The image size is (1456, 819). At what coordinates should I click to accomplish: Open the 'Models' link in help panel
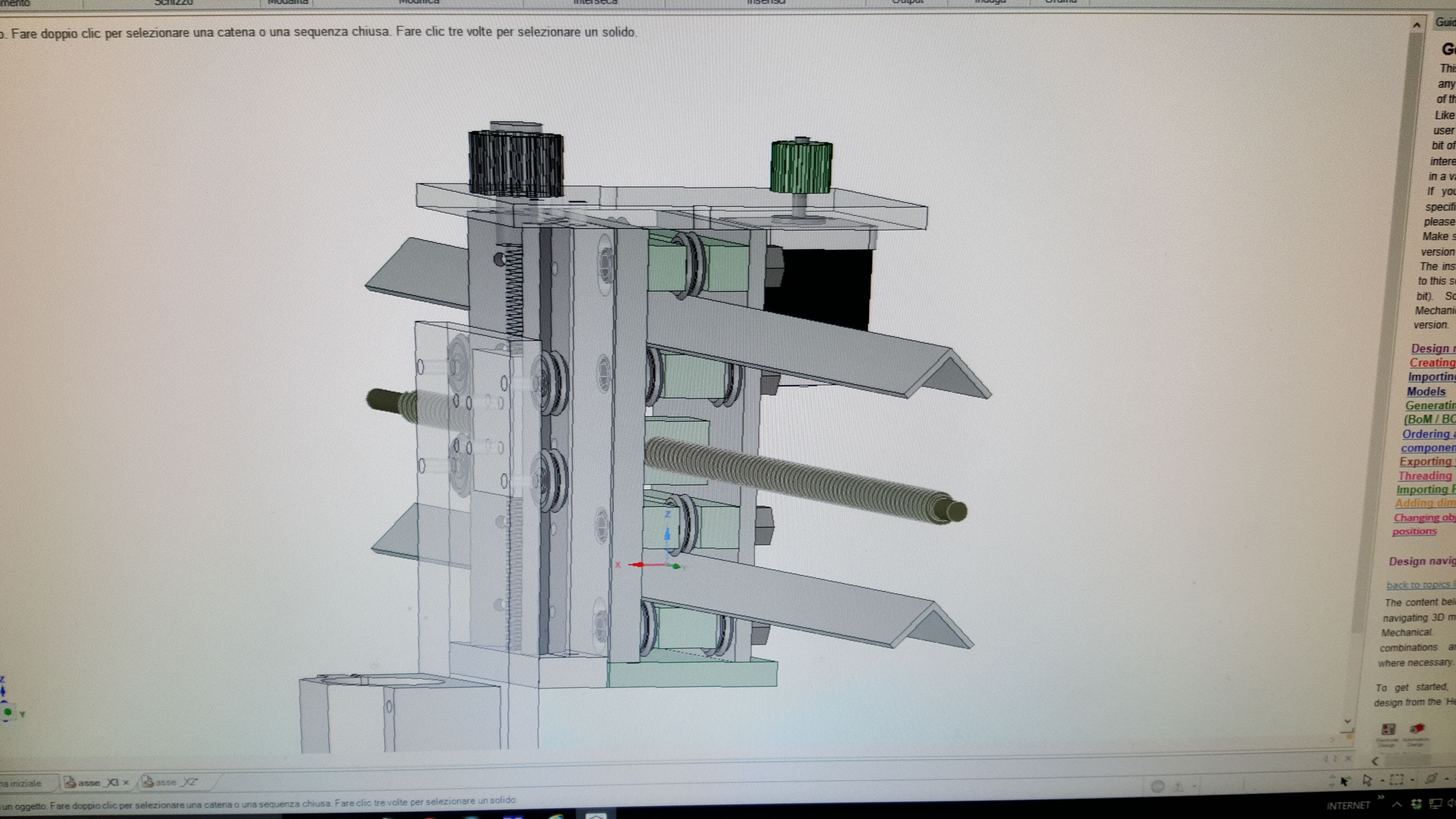pyautogui.click(x=1426, y=391)
